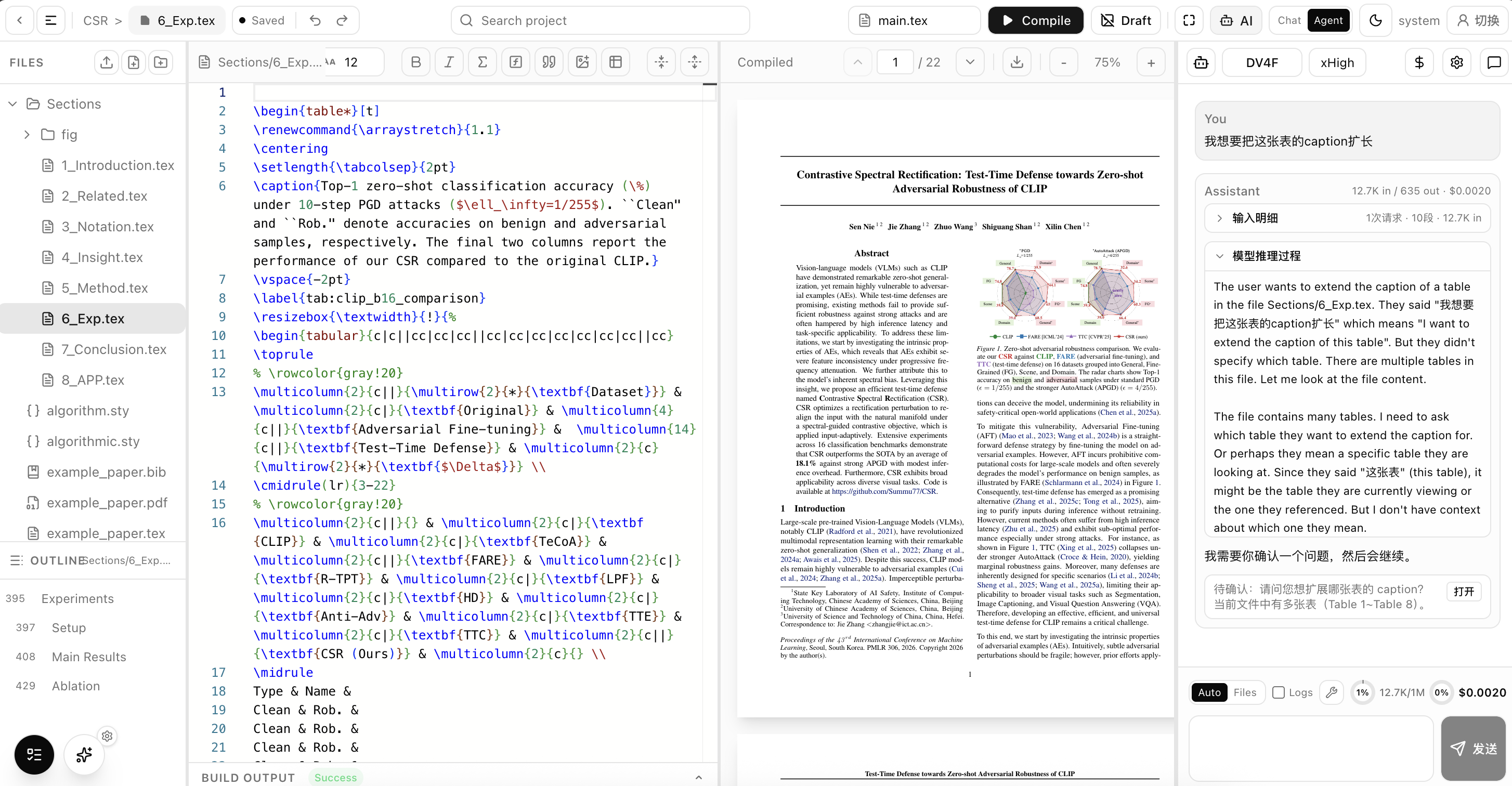Insert a sigma math symbol
Viewport: 1512px width, 786px height.
click(483, 62)
